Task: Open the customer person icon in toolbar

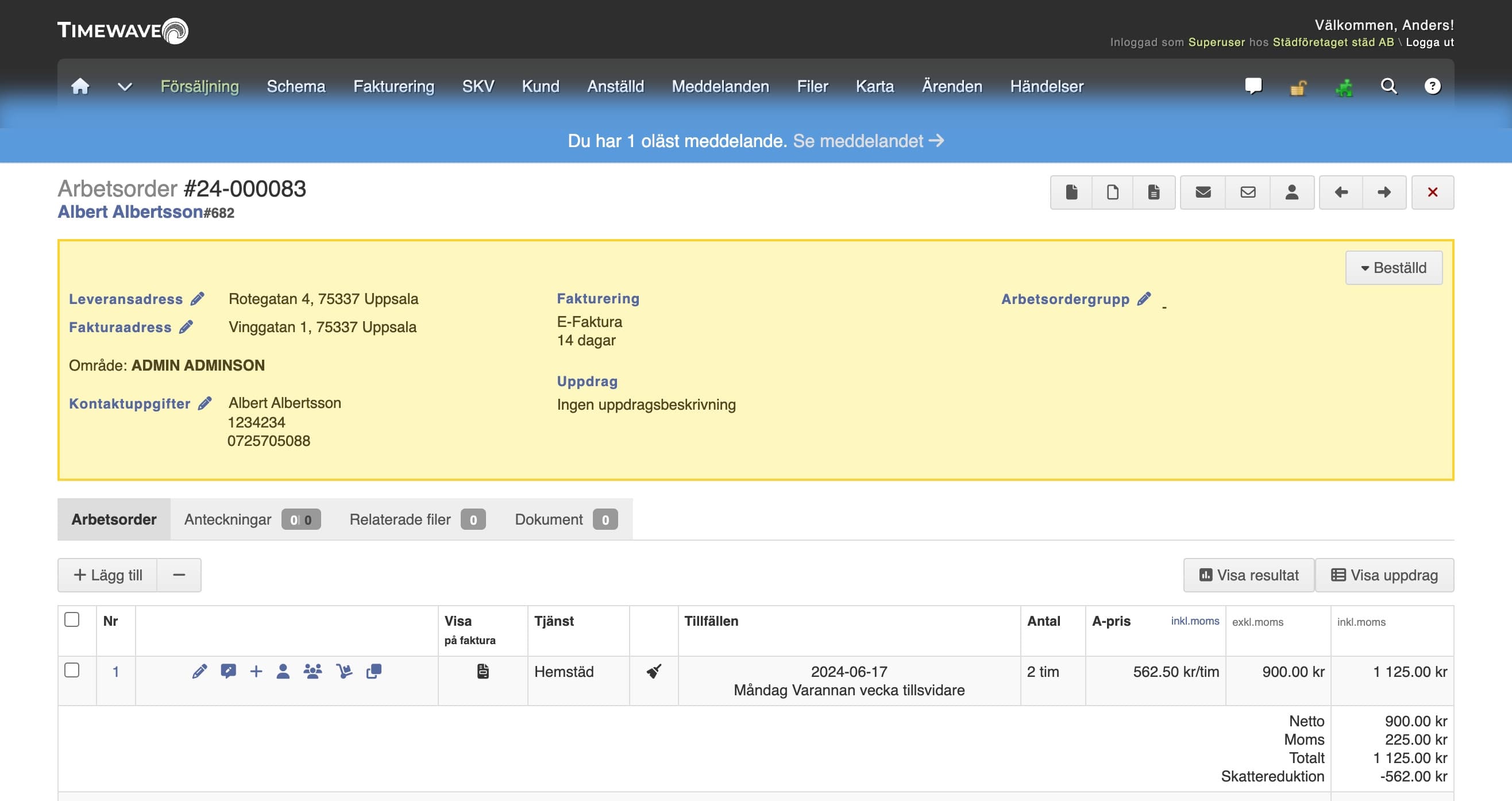Action: pyautogui.click(x=1292, y=192)
